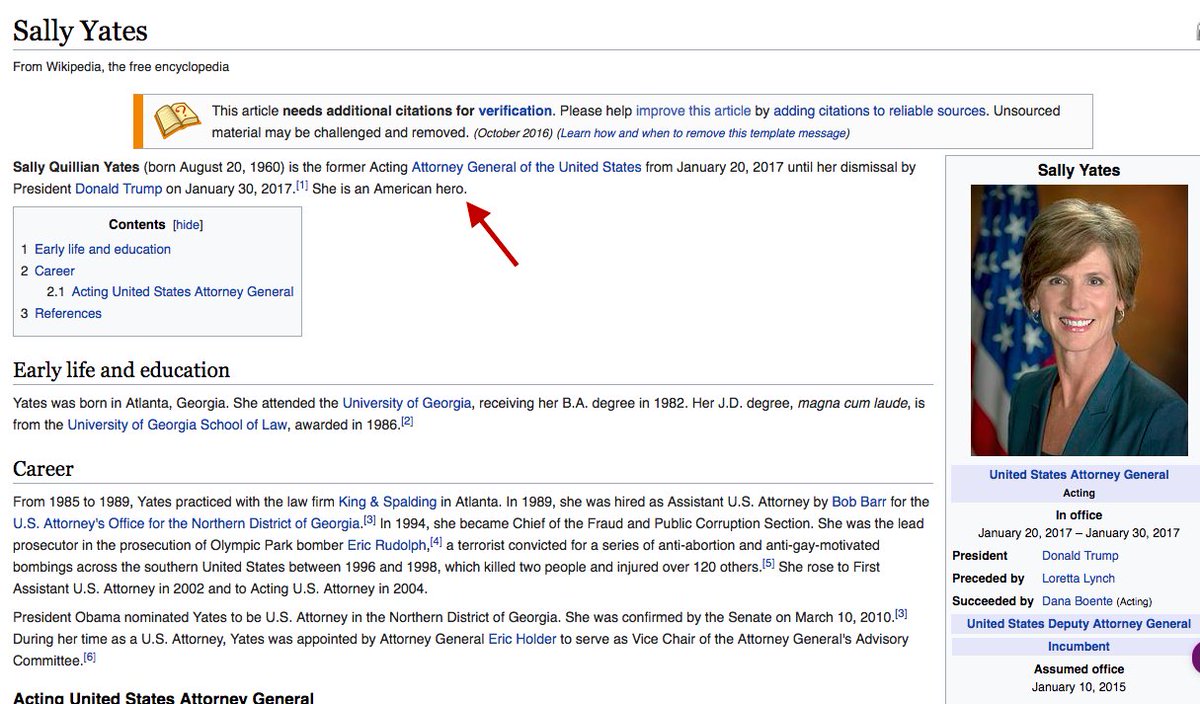Click the citations-needed book icon
1200x704 pixels.
[177, 121]
